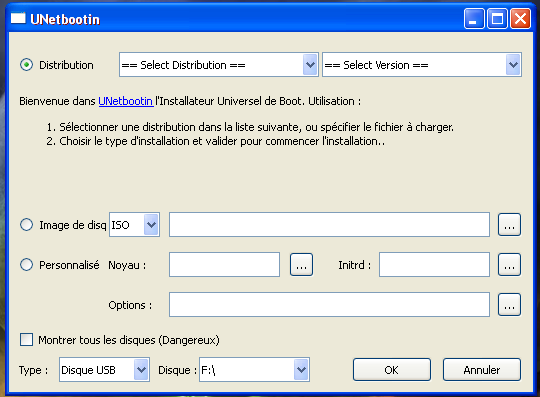Open the ISO image format dropdown

click(x=134, y=224)
